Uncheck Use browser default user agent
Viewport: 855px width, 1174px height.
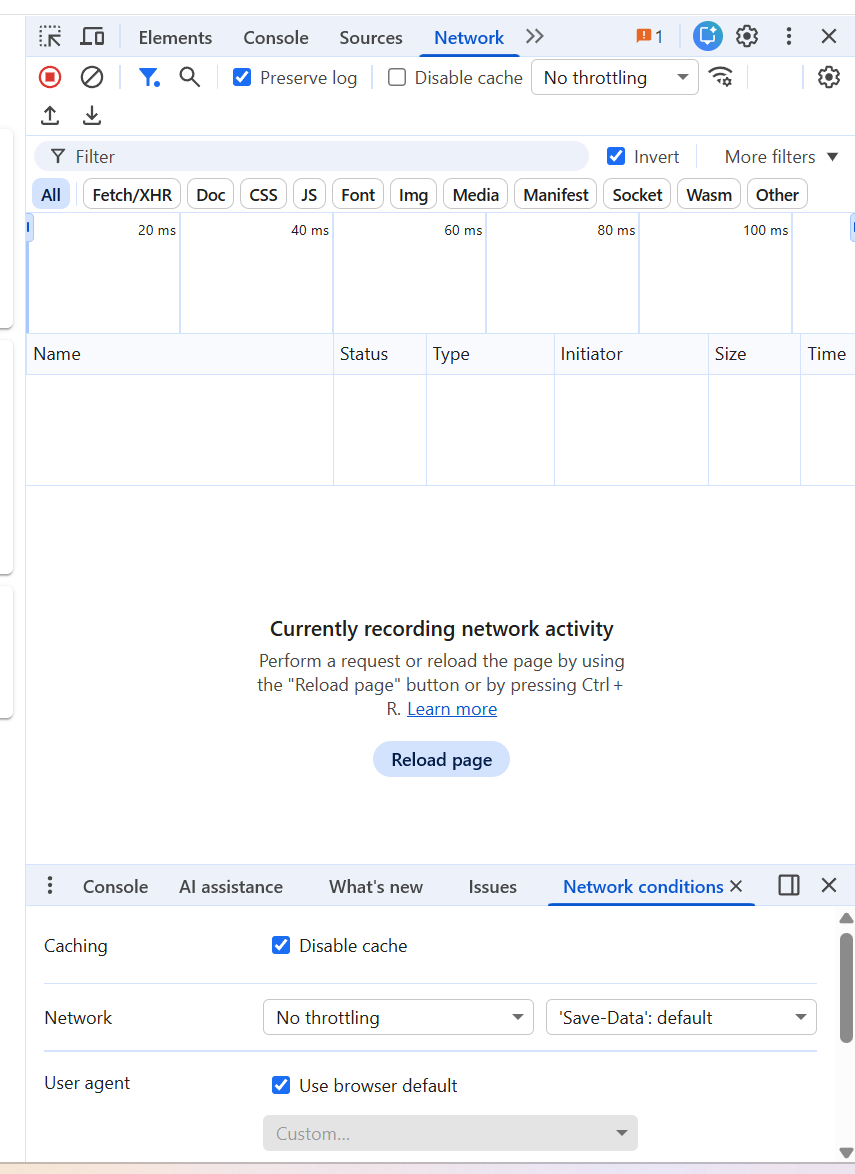(x=281, y=1085)
